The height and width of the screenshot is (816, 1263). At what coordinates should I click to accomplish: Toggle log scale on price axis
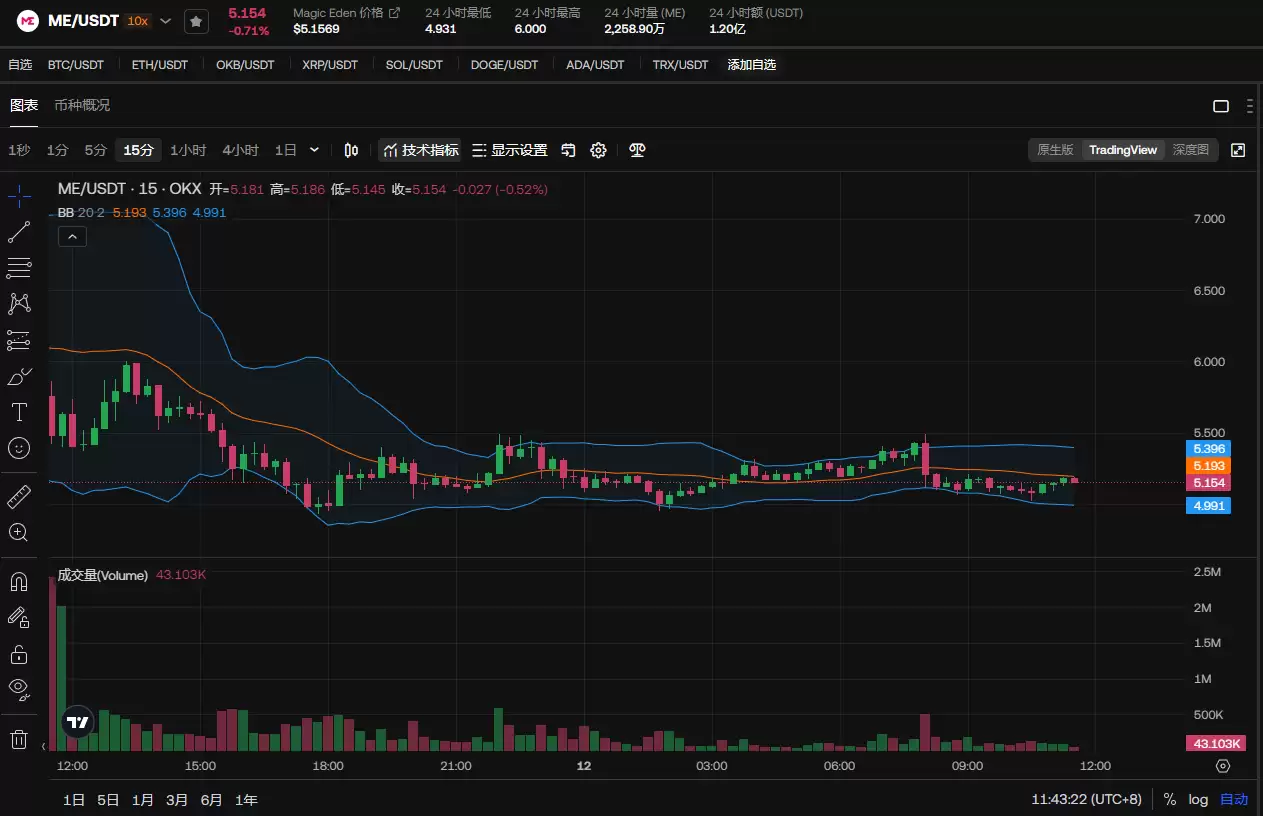tap(1198, 800)
